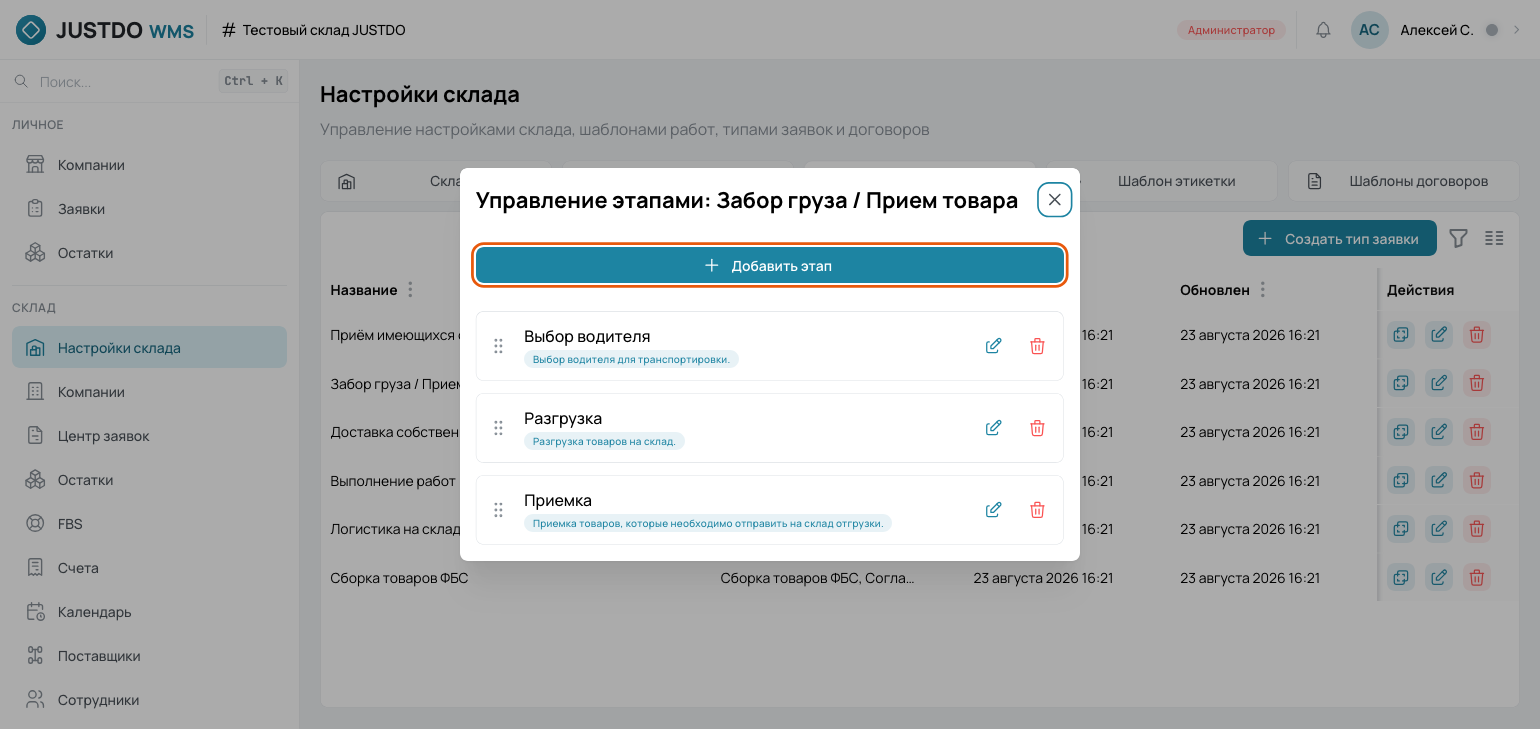Duplicate the Приём имеющихся row type

click(x=1401, y=335)
